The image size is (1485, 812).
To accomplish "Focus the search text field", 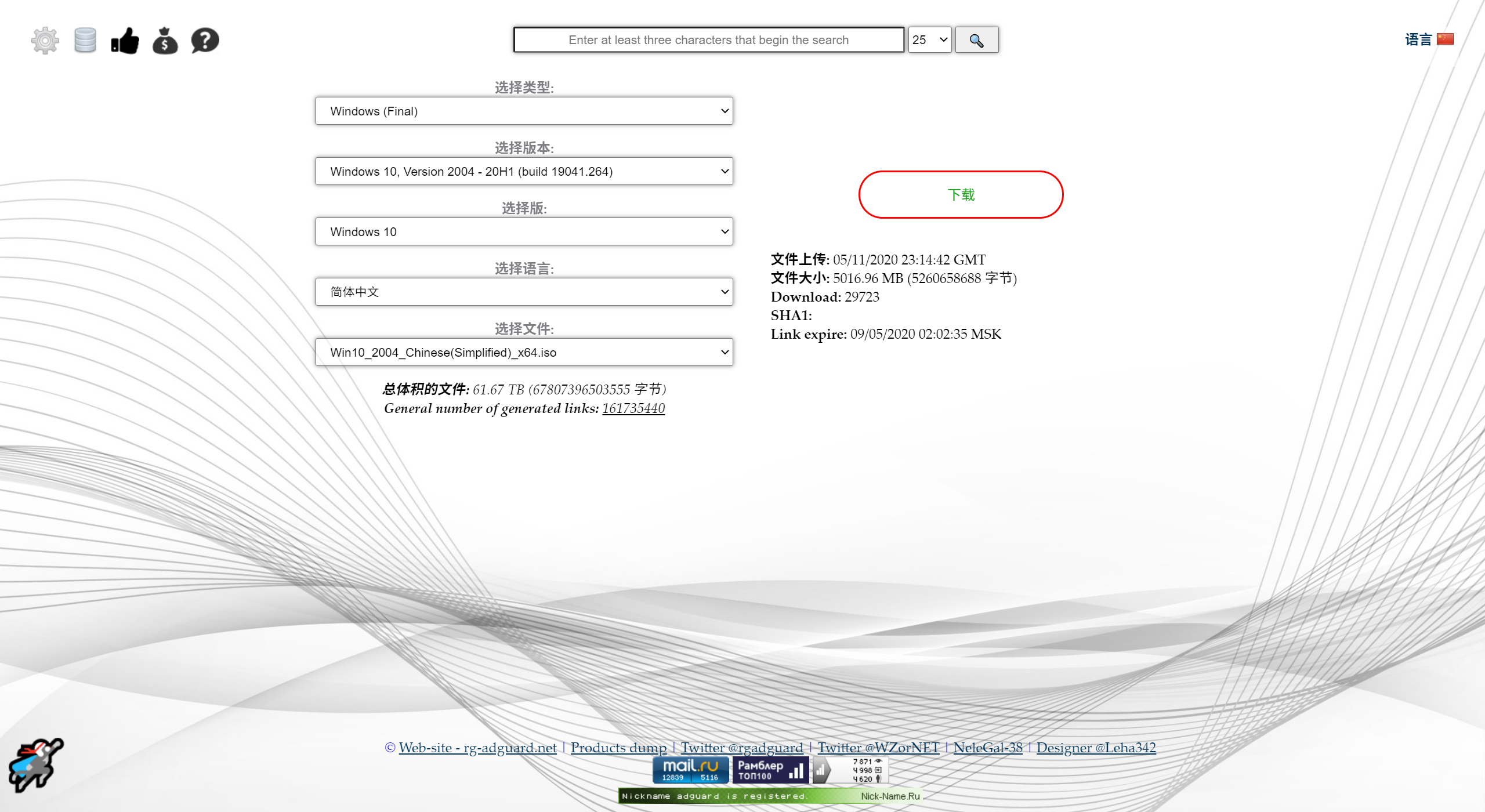I will coord(708,40).
